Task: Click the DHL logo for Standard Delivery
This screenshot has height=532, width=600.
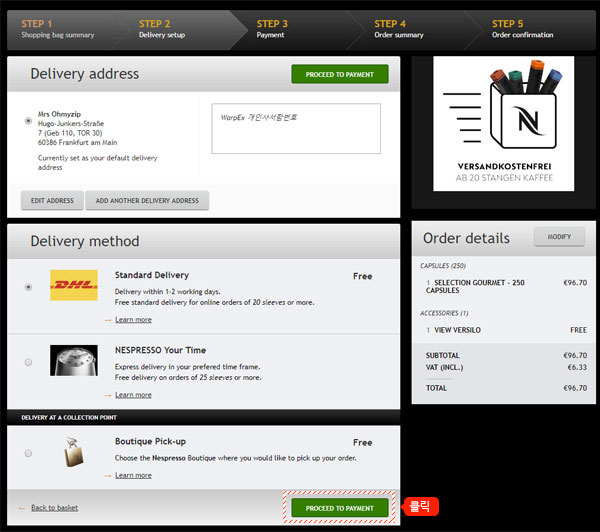Action: point(74,285)
